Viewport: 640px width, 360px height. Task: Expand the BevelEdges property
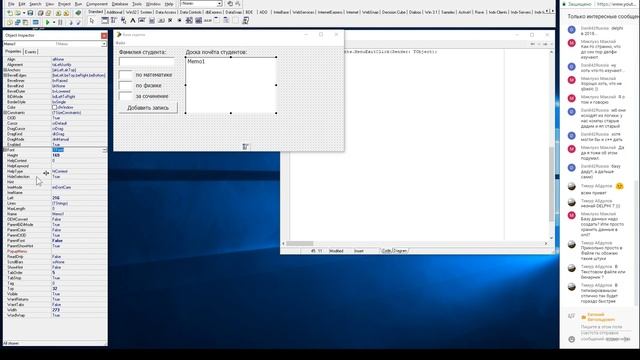click(5, 76)
